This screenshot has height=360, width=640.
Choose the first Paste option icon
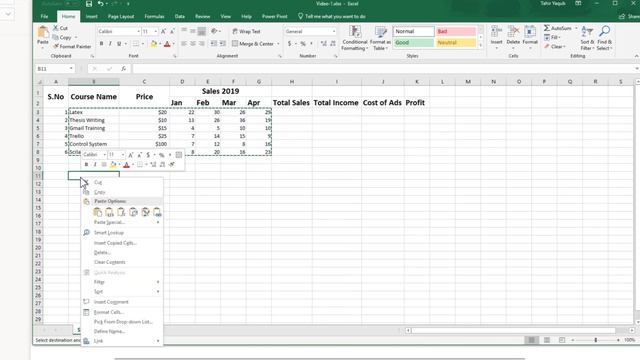(98, 212)
